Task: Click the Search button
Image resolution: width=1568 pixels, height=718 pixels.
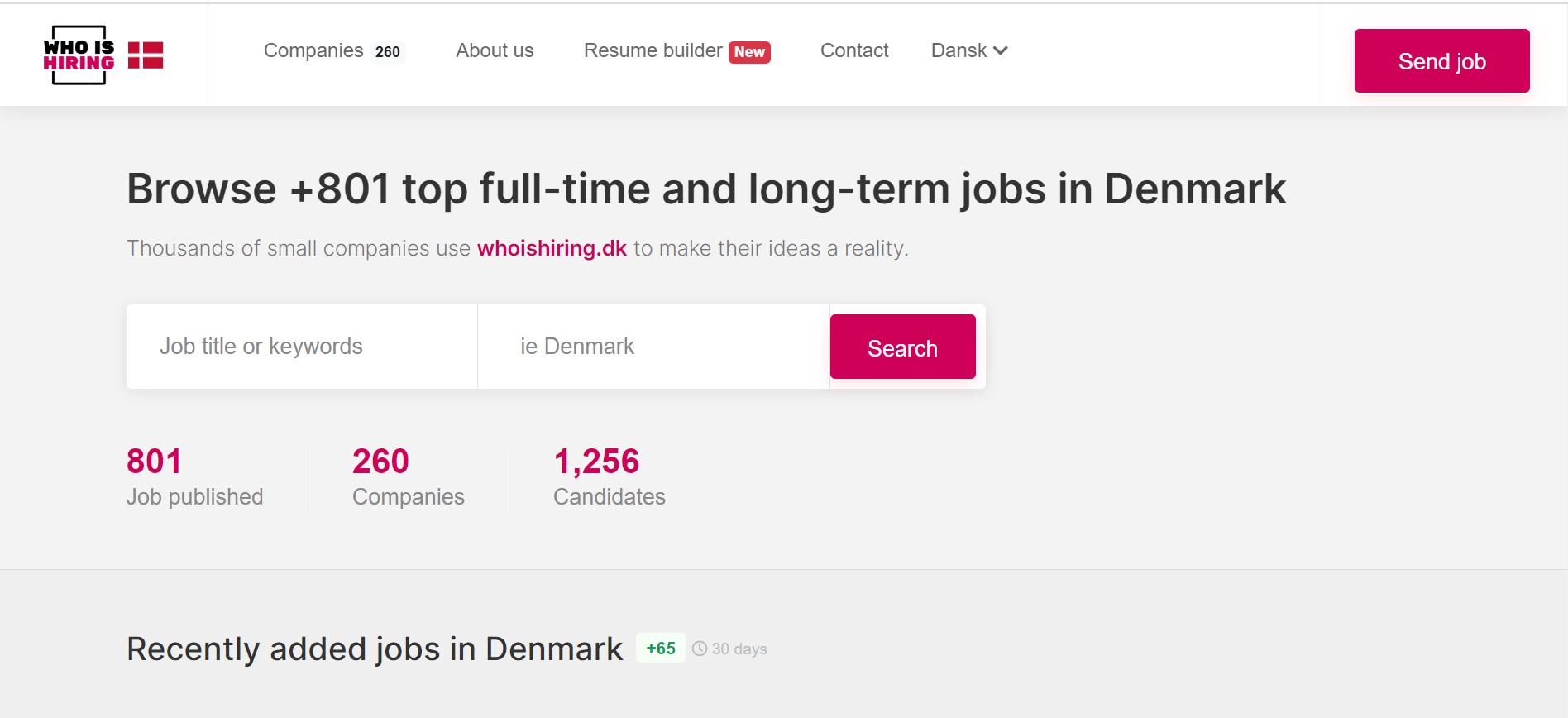Action: [903, 347]
